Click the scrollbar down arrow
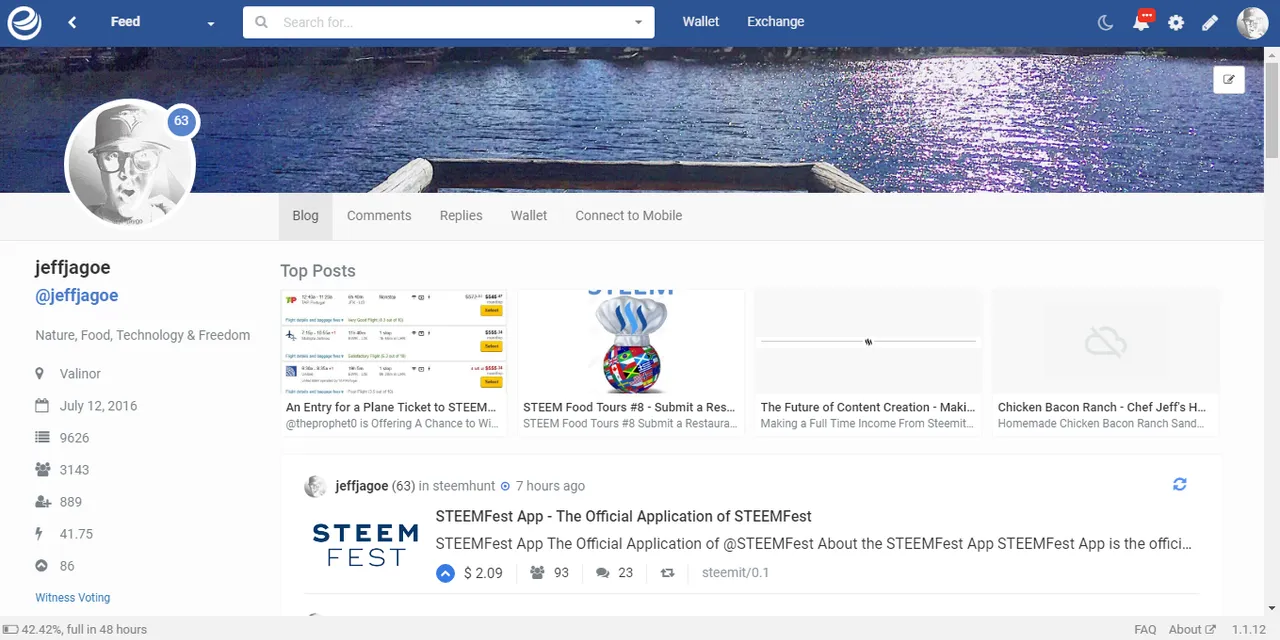The image size is (1280, 640). point(1272,608)
